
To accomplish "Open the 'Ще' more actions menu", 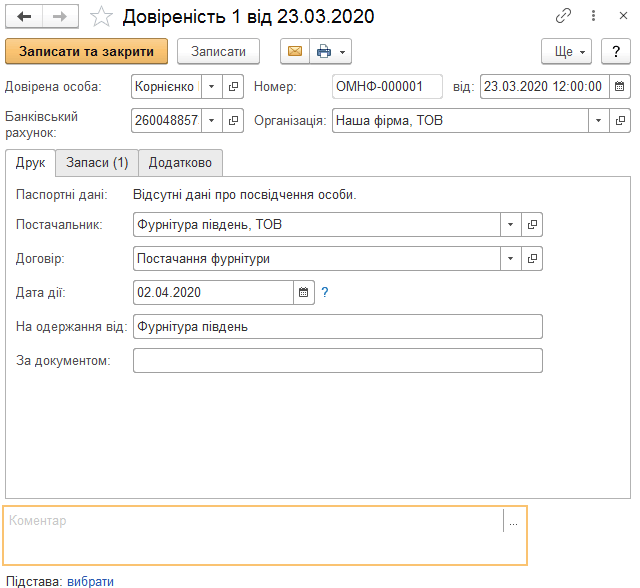I will [x=567, y=51].
